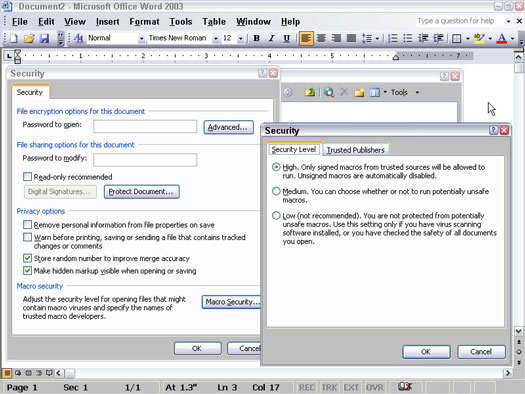Toggle Italic formatting in toolbar

(272, 38)
